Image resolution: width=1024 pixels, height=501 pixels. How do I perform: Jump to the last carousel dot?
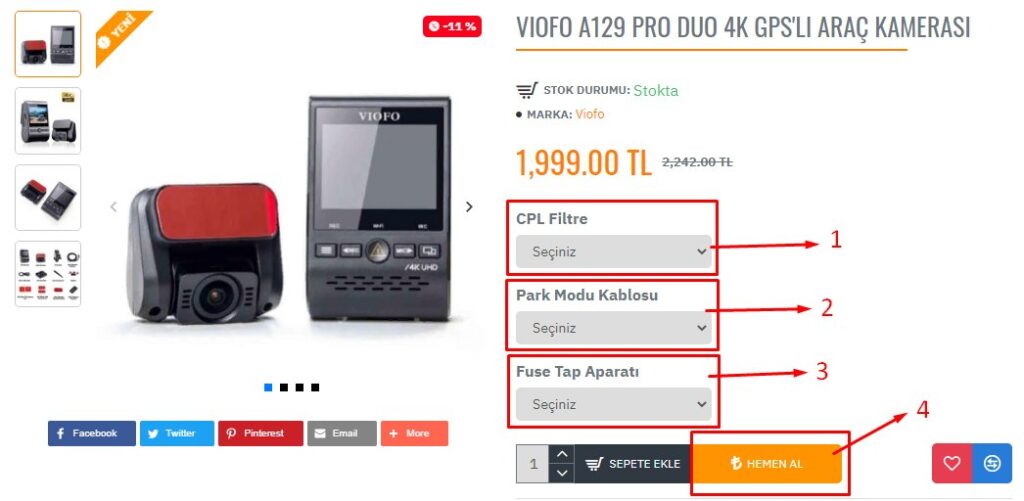coord(315,387)
